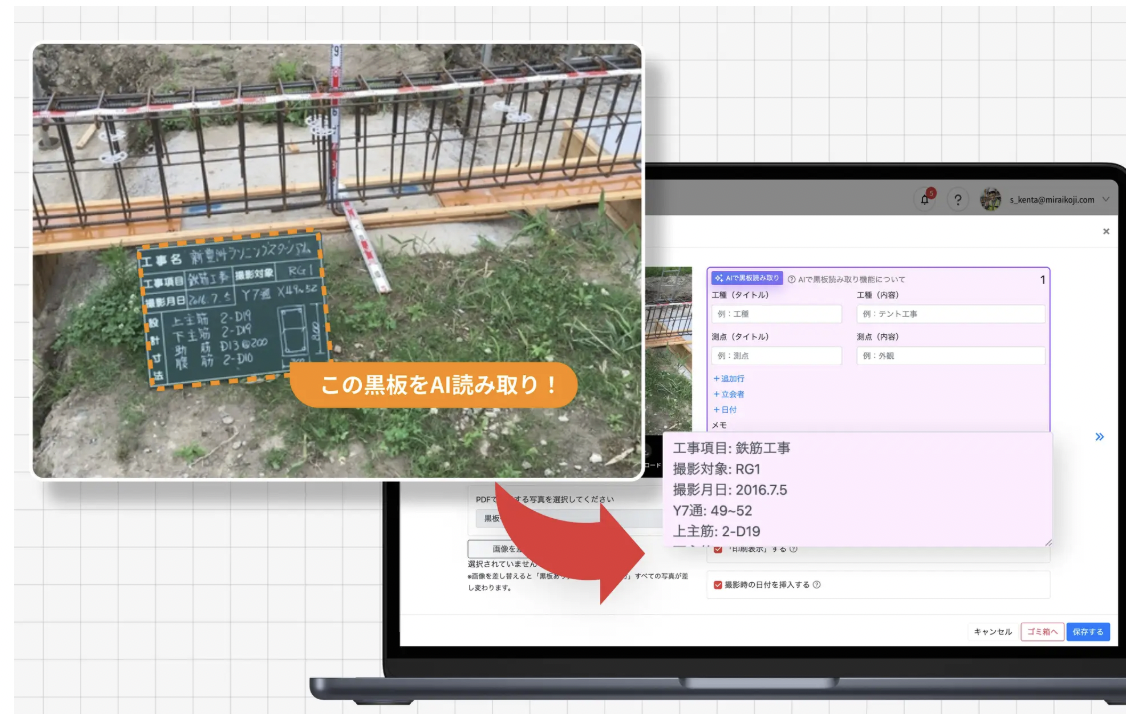Toggle the 撮影時の日付を挿入する checkbox
The width and height of the screenshot is (1128, 714).
click(718, 585)
